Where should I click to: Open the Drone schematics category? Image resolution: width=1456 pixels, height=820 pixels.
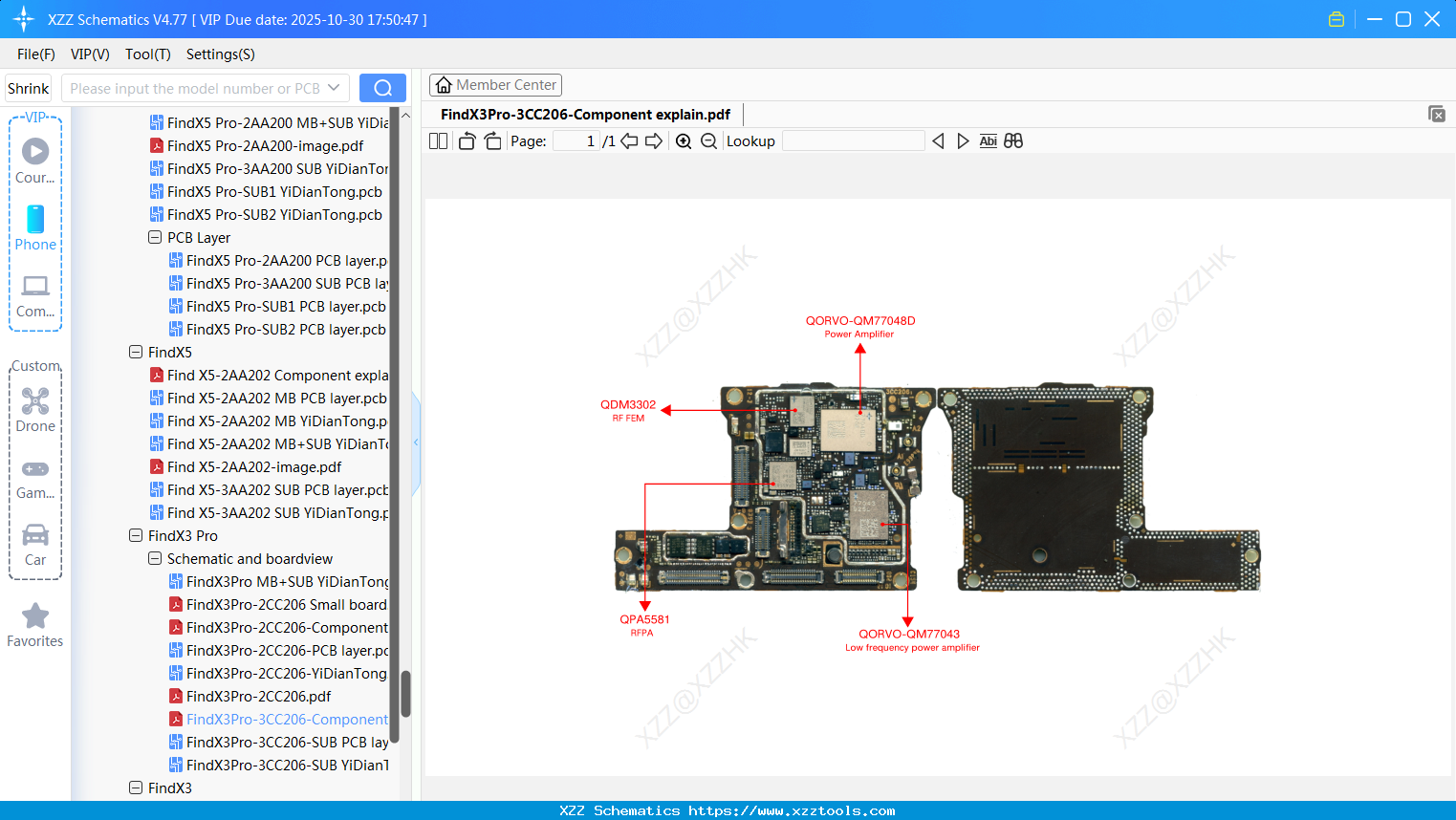34,409
